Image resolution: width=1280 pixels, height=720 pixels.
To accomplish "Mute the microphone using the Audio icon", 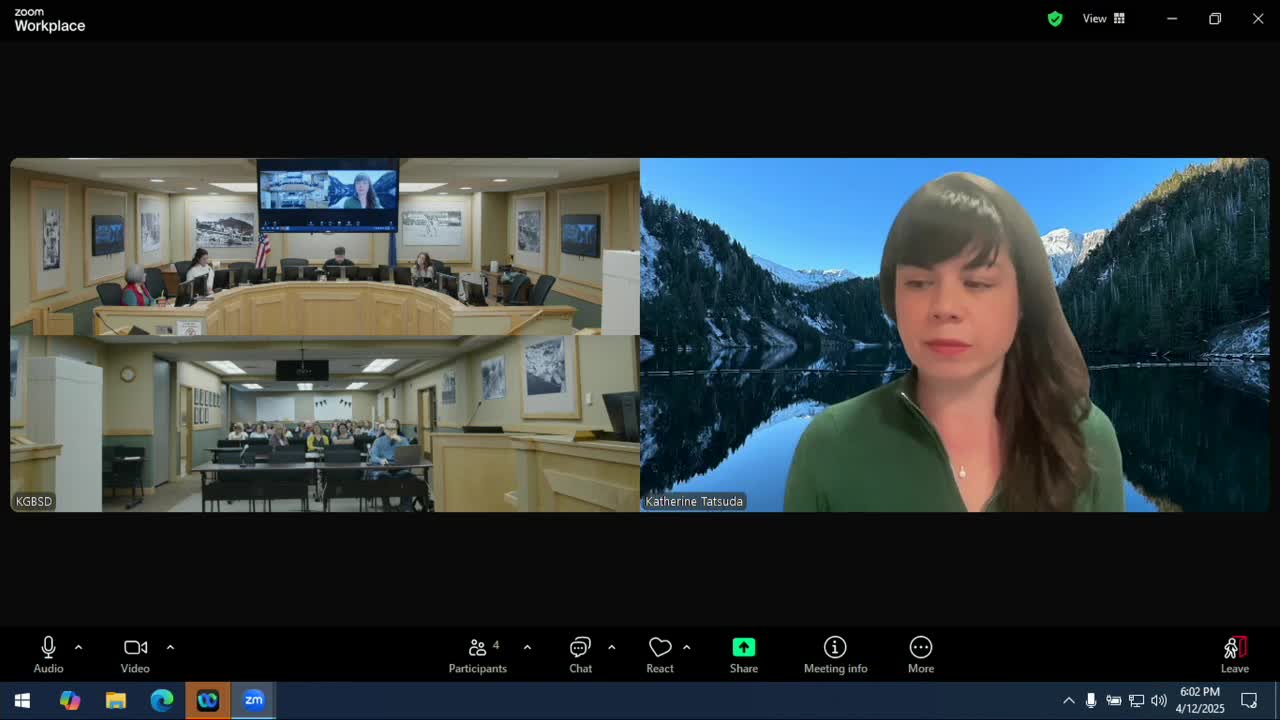I will [47, 647].
